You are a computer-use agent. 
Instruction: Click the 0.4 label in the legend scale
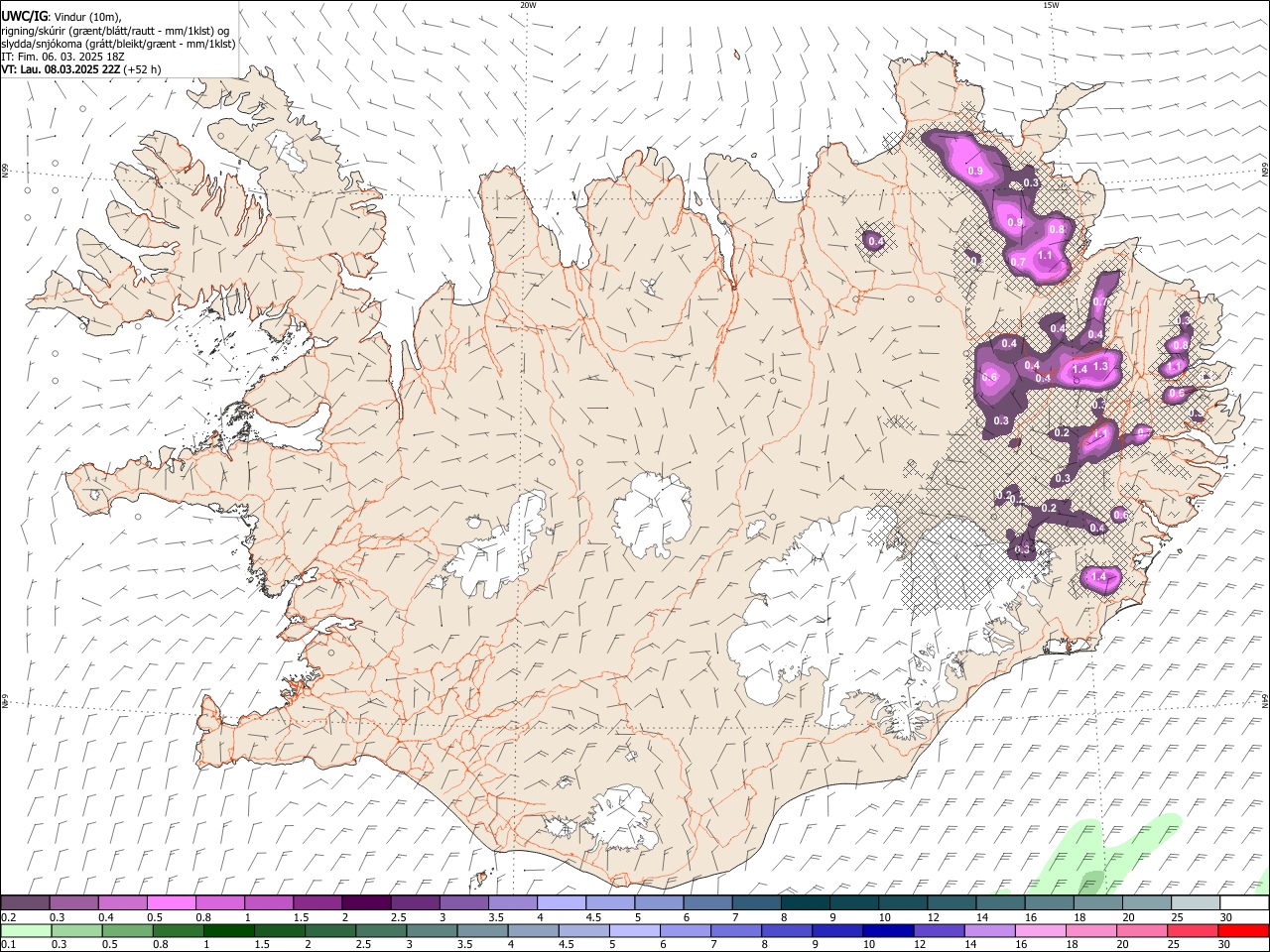tap(106, 917)
